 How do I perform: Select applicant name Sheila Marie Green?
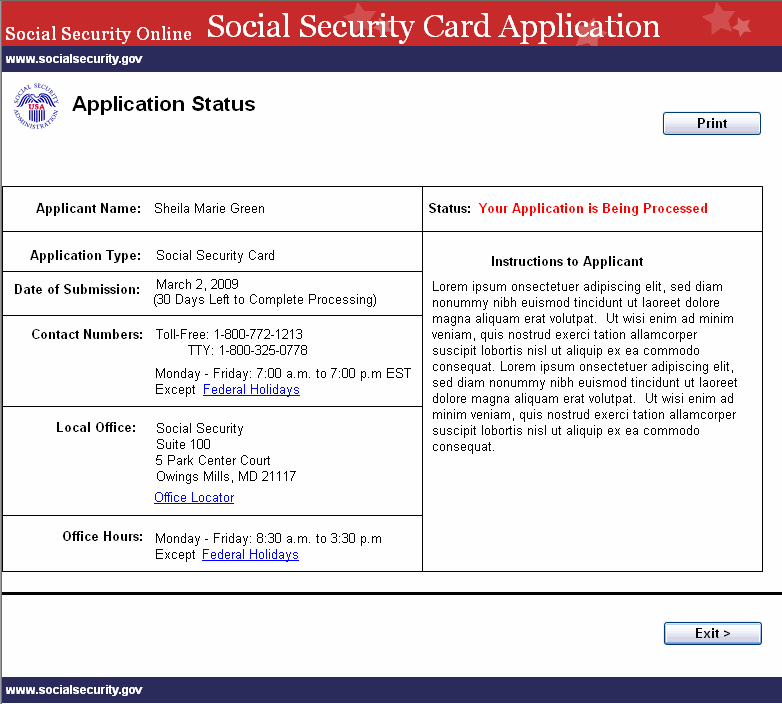tap(209, 208)
